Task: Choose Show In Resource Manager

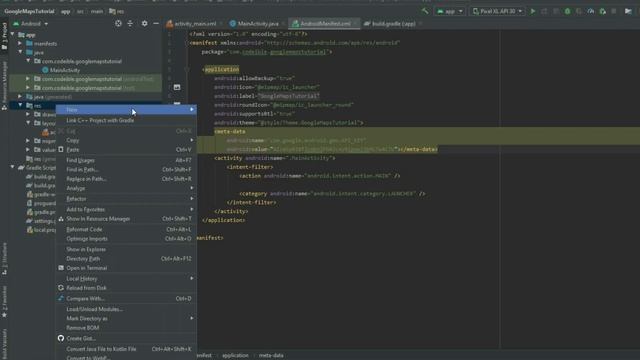Action: point(126,219)
